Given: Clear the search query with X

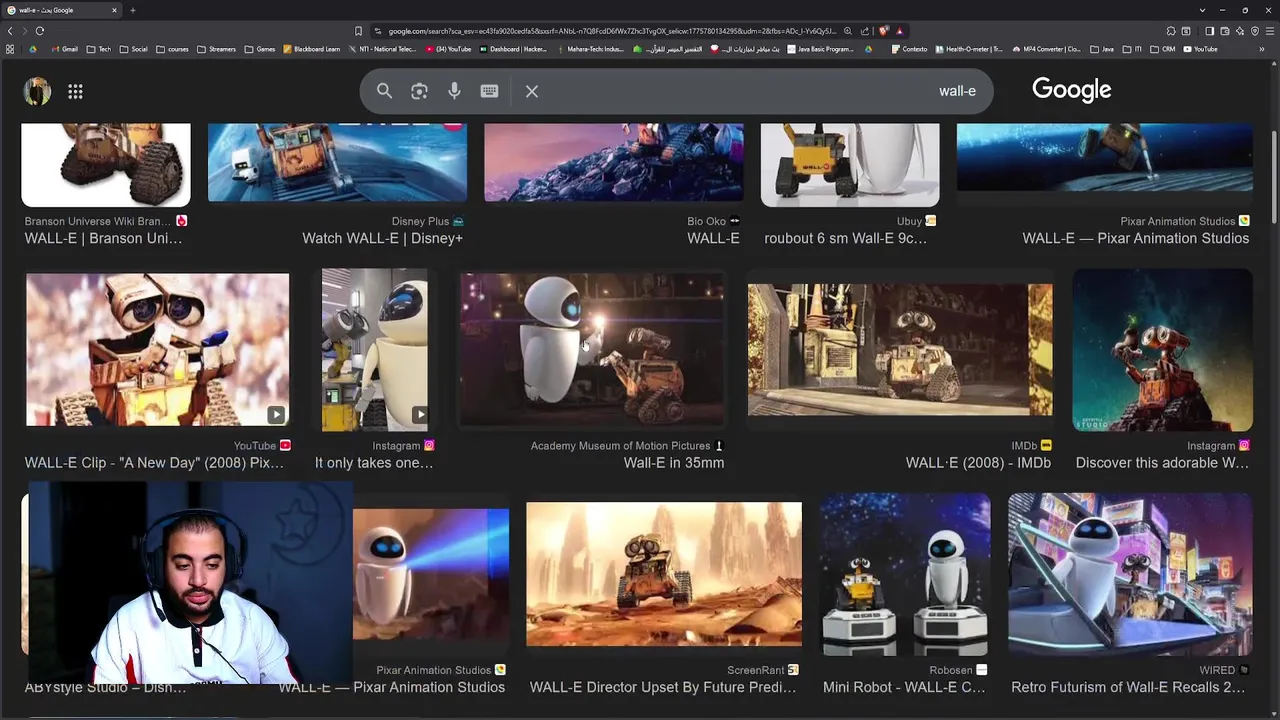Looking at the screenshot, I should point(532,91).
